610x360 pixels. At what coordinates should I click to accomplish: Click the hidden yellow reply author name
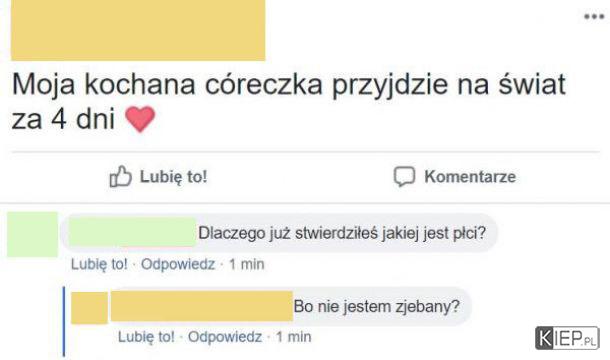[x=202, y=306]
